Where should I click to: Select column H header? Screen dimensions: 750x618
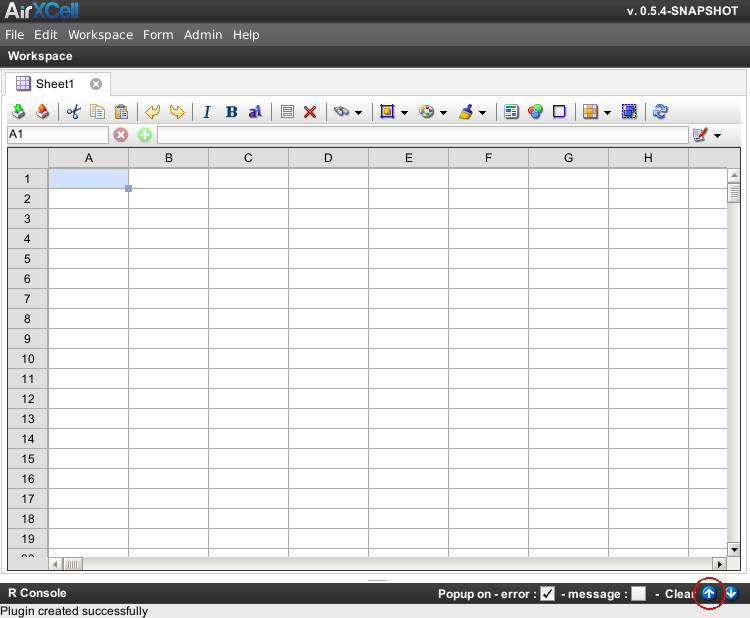pos(648,158)
